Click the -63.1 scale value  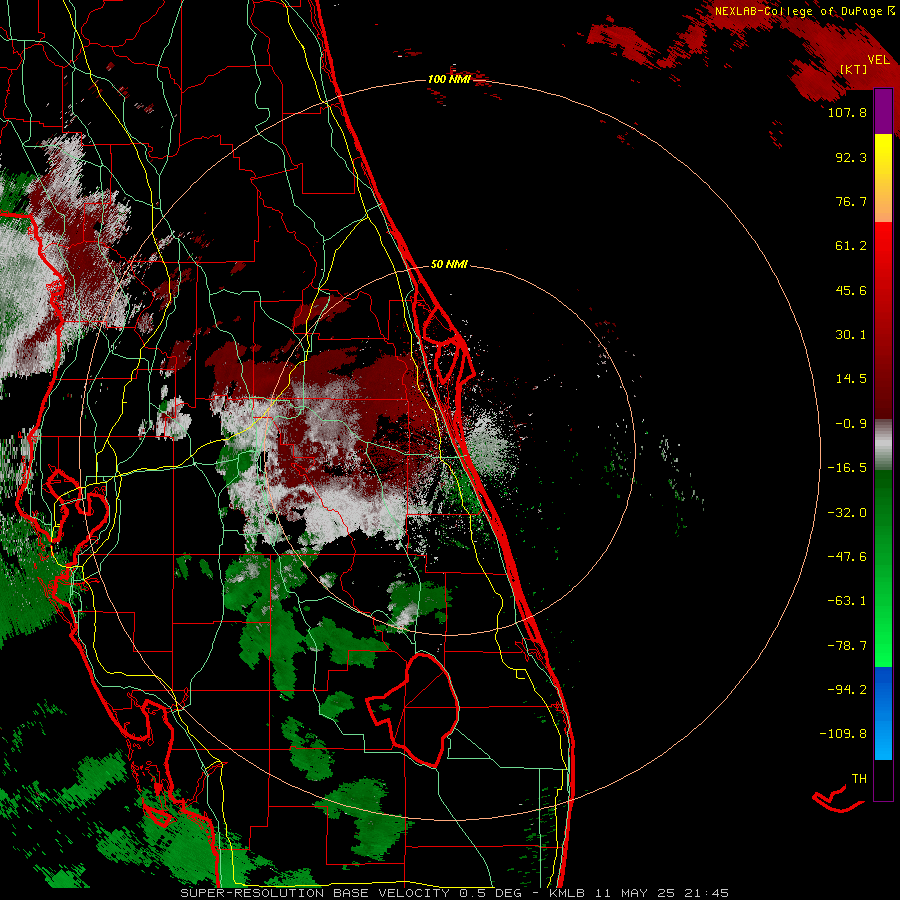pyautogui.click(x=847, y=601)
